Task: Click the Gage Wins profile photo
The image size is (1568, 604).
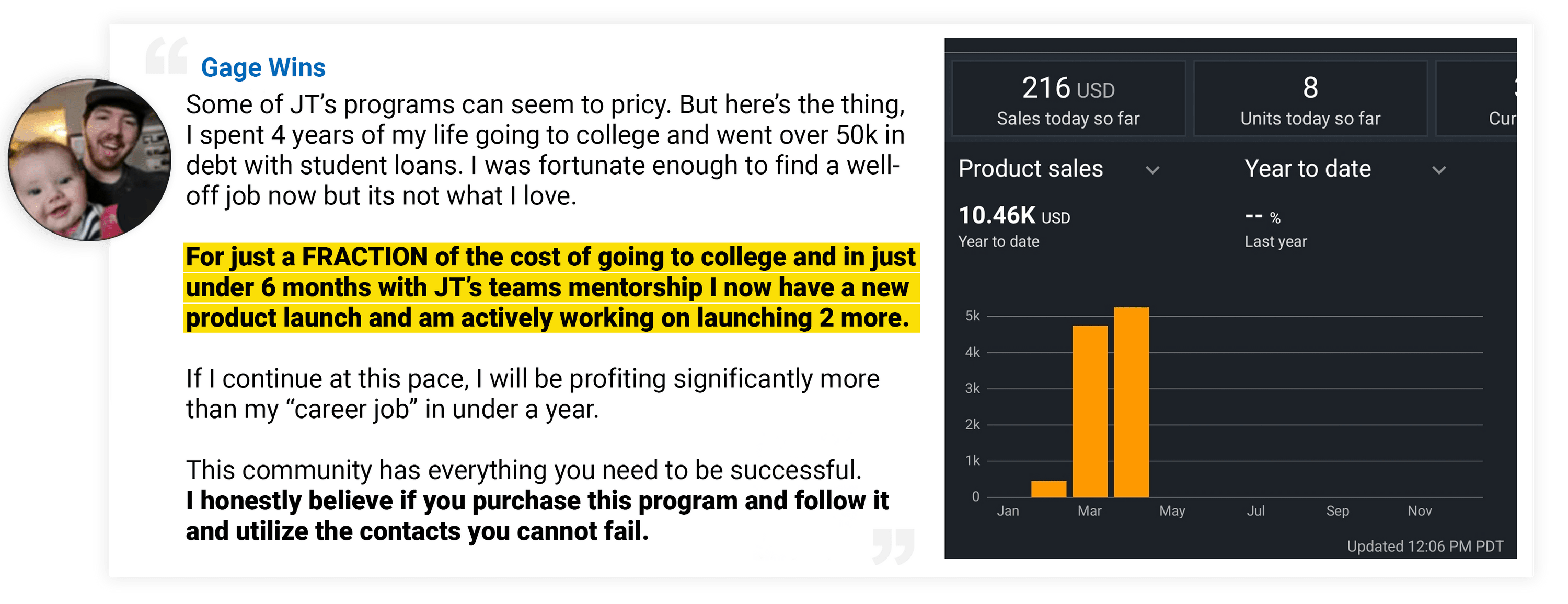Action: [x=88, y=159]
